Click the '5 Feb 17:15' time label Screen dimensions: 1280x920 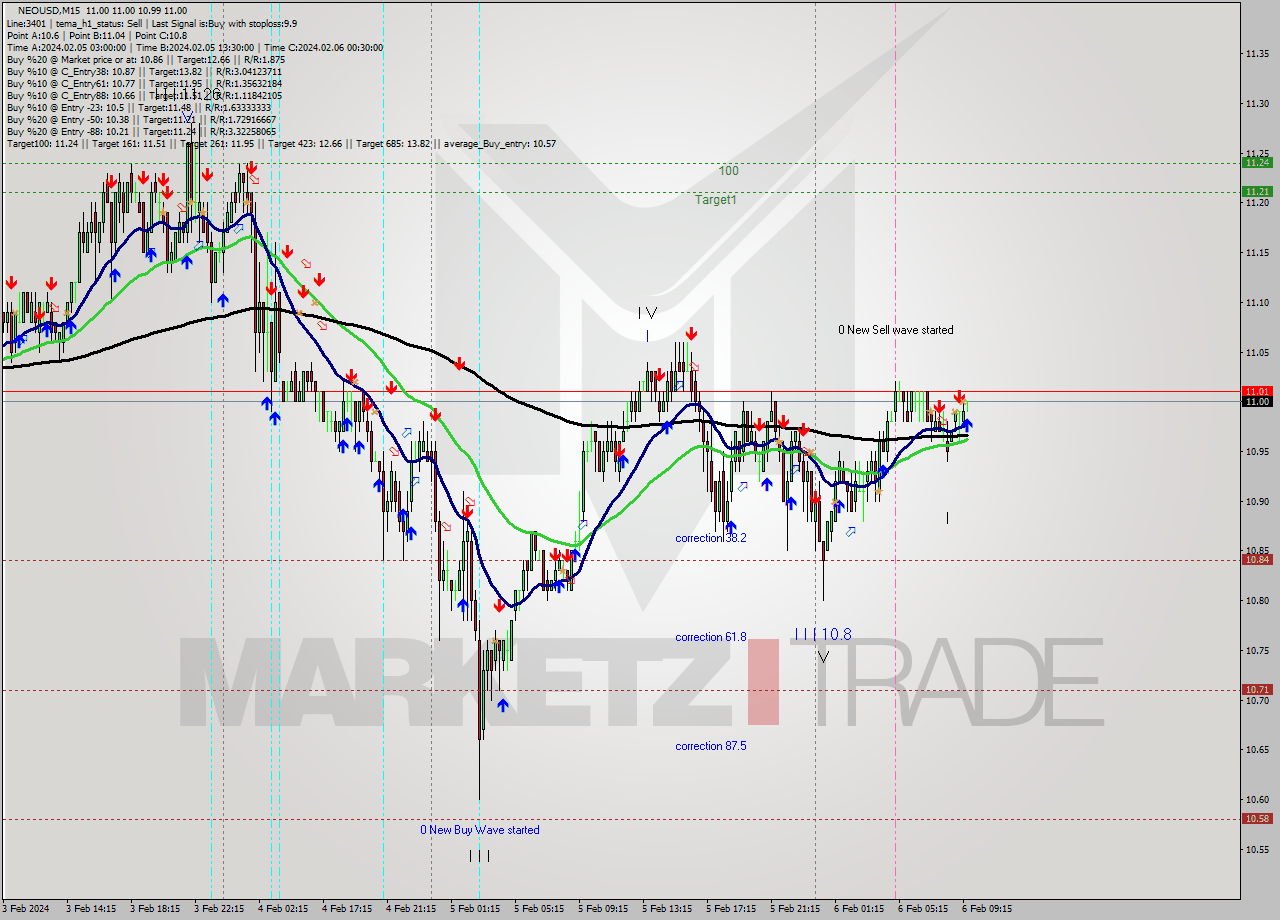pos(731,909)
